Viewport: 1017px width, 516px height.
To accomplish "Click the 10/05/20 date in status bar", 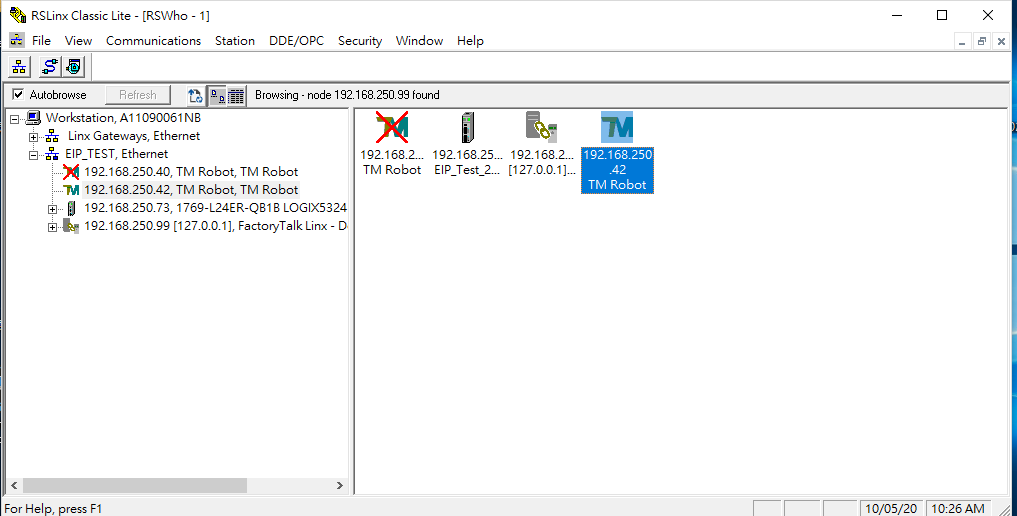I will click(891, 509).
